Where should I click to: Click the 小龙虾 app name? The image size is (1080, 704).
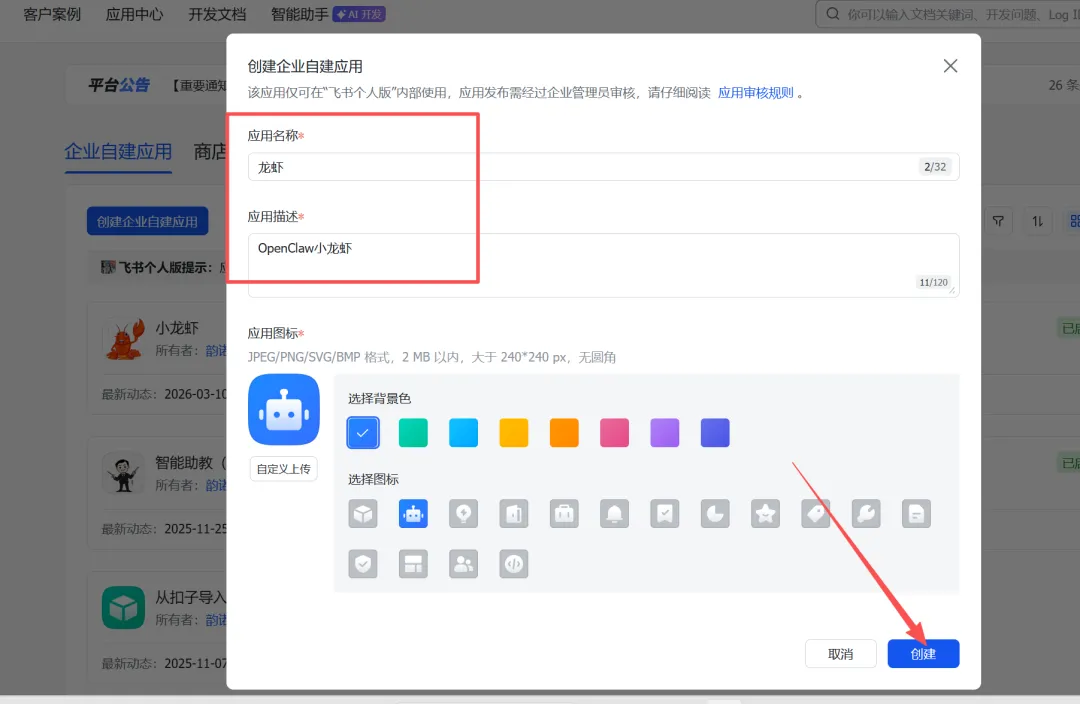[x=177, y=328]
